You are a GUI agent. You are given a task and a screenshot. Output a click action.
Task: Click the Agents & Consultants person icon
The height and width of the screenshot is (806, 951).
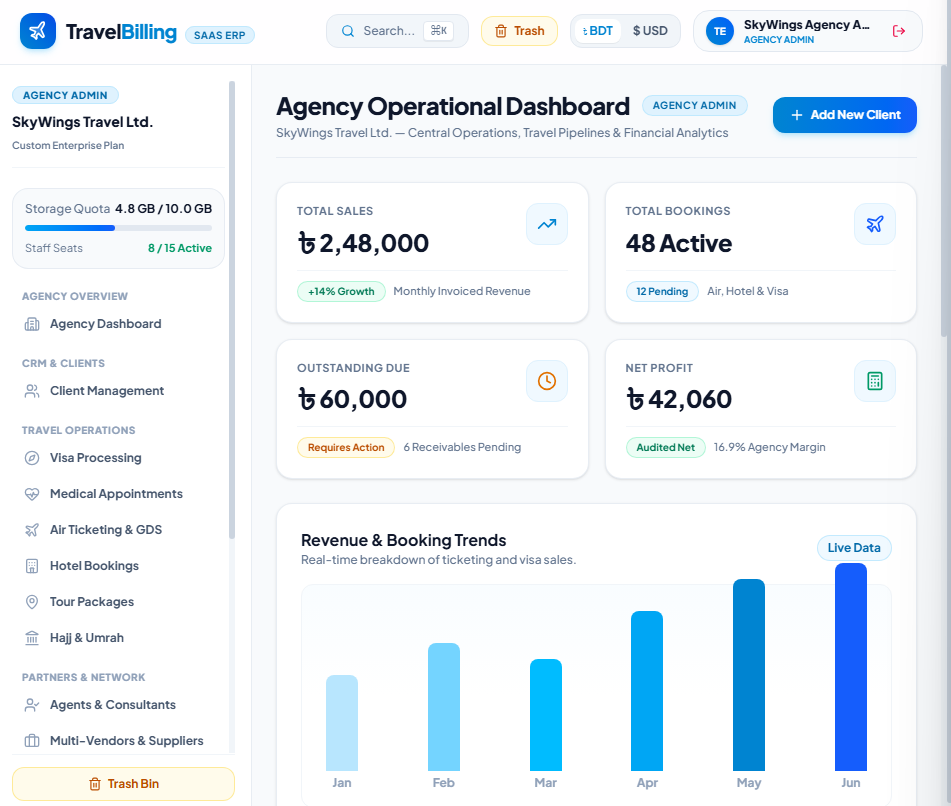[x=32, y=705]
